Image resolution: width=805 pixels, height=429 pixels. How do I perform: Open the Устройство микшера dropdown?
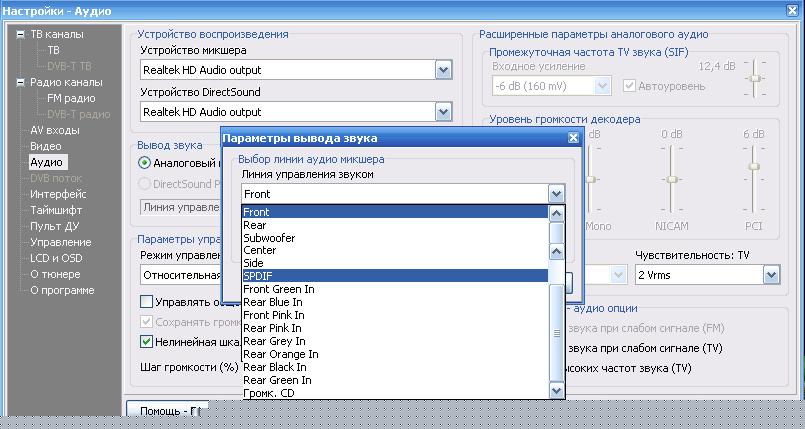[x=444, y=70]
